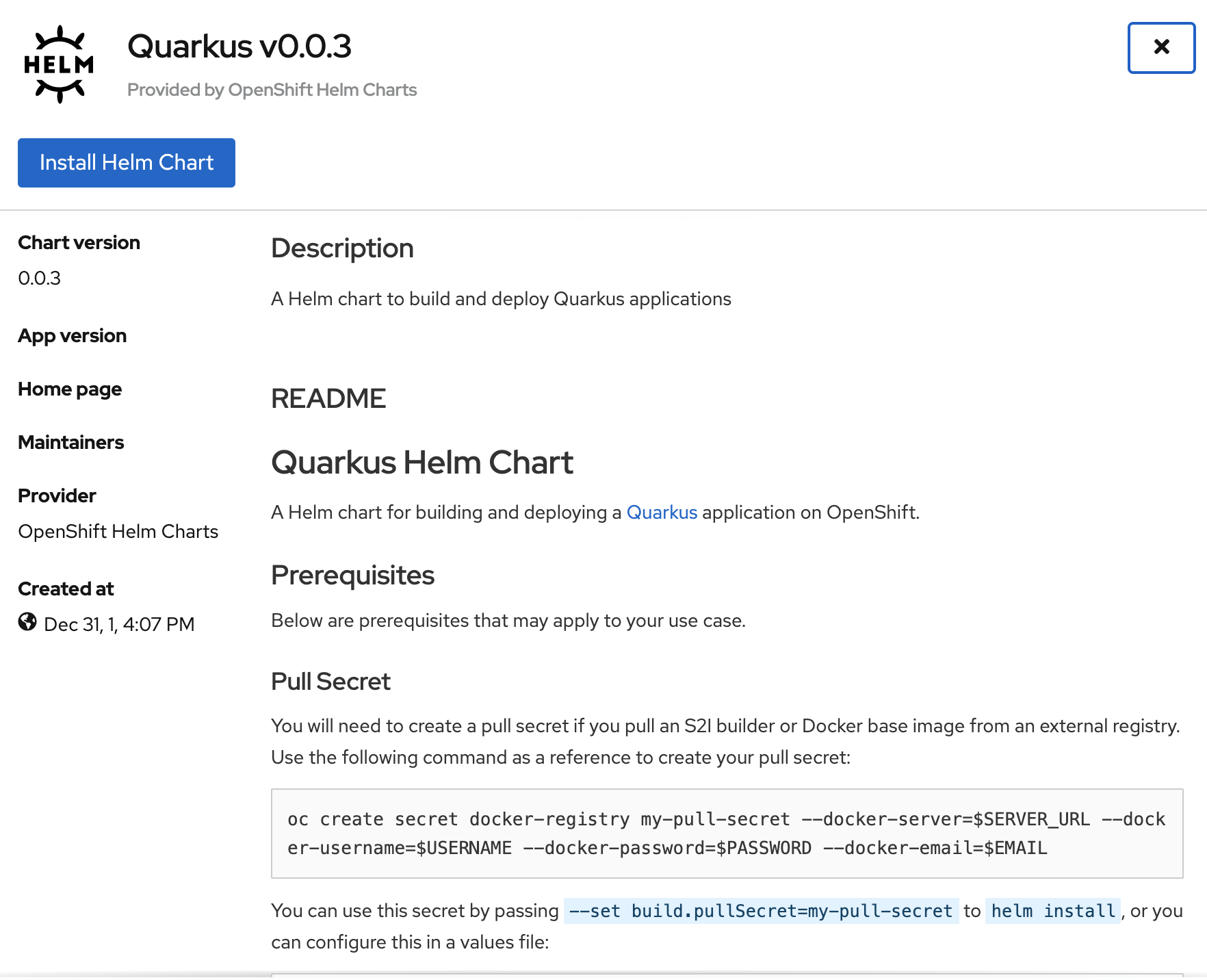Click the App version sidebar entry
The width and height of the screenshot is (1207, 980).
72,335
